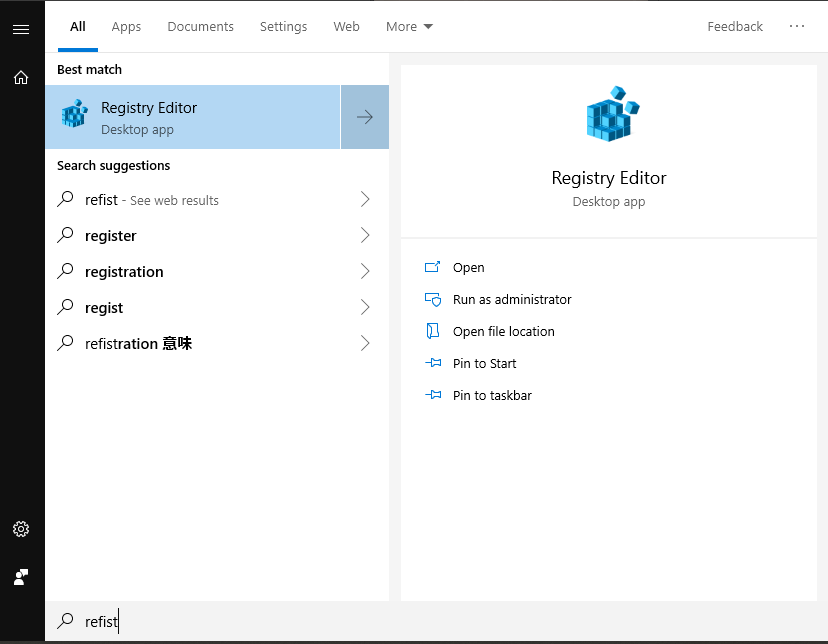Click the Run as administrator shield icon
Screen dimensions: 828x644
point(433,300)
